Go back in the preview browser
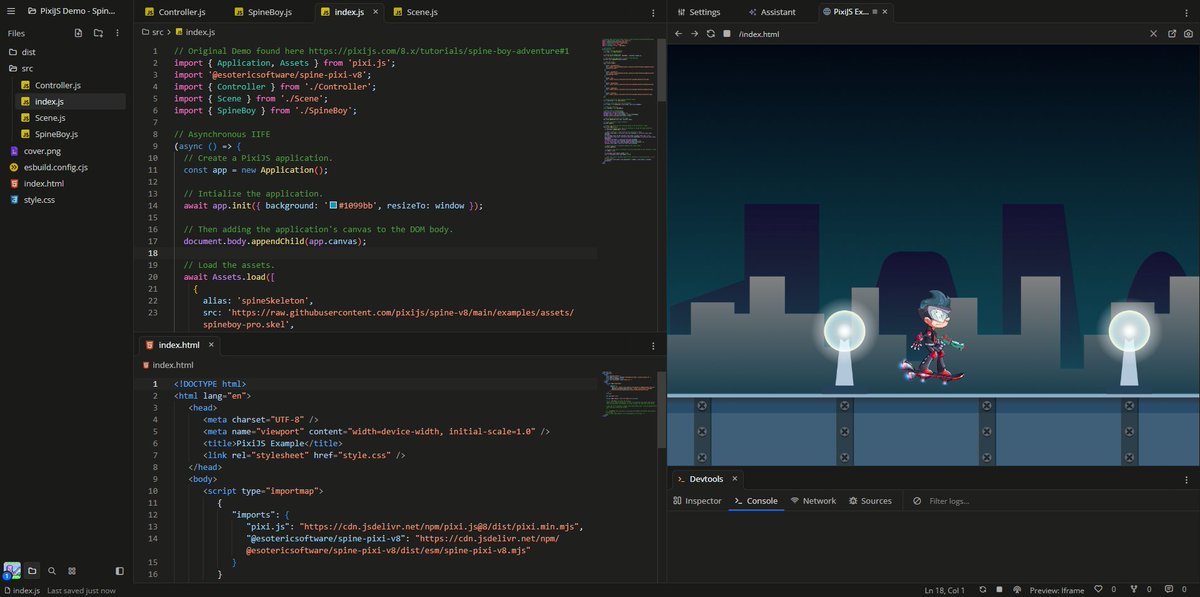1200x597 pixels. [x=679, y=33]
